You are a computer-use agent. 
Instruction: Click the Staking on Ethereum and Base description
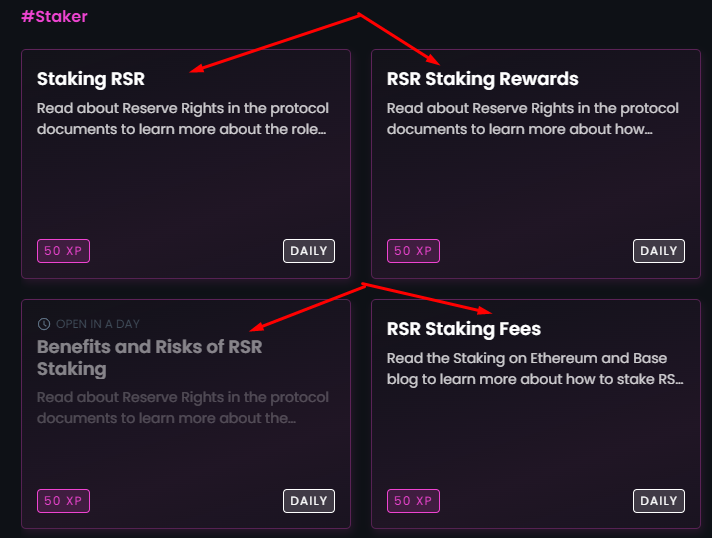pyautogui.click(x=535, y=369)
